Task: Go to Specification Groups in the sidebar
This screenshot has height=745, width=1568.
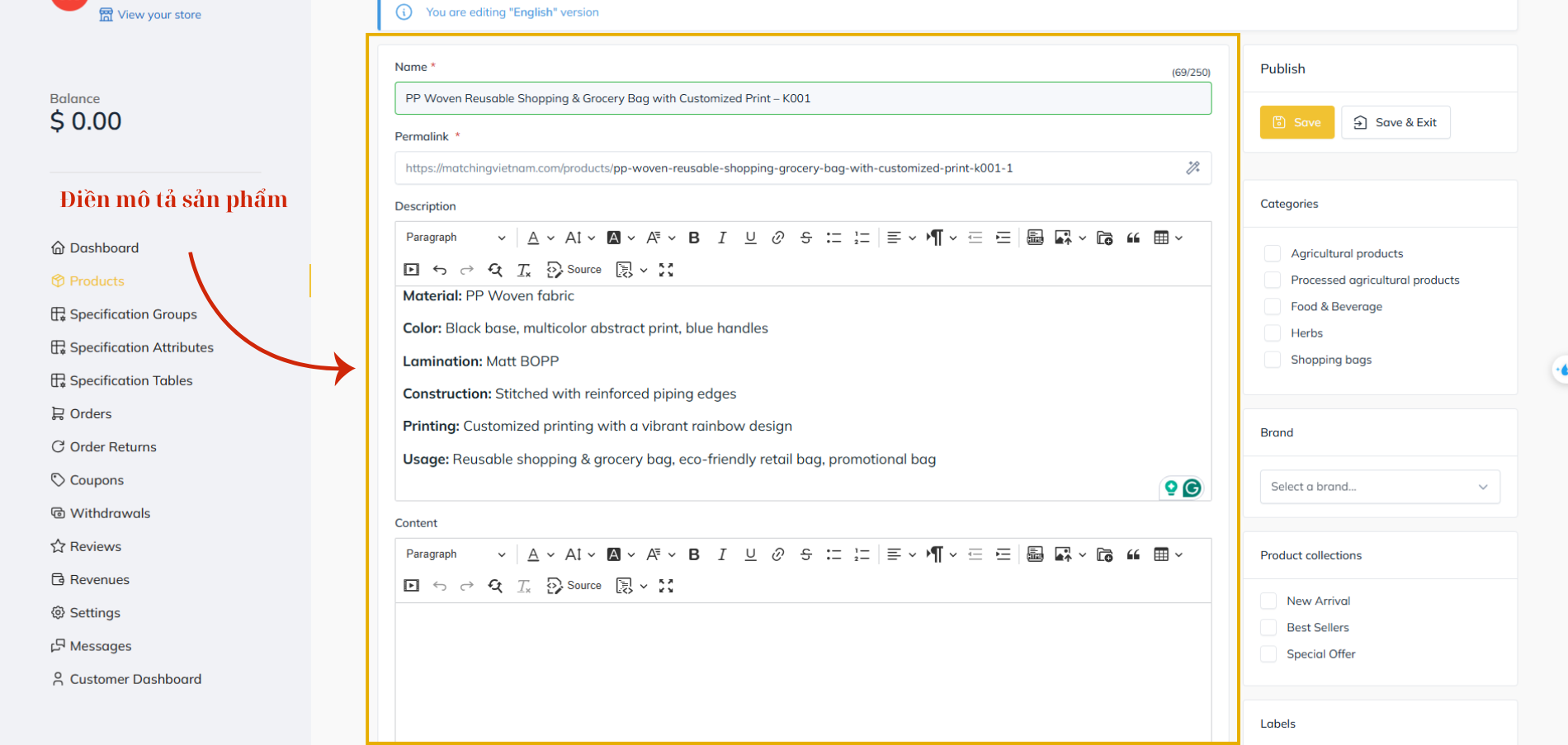Action: pos(133,314)
